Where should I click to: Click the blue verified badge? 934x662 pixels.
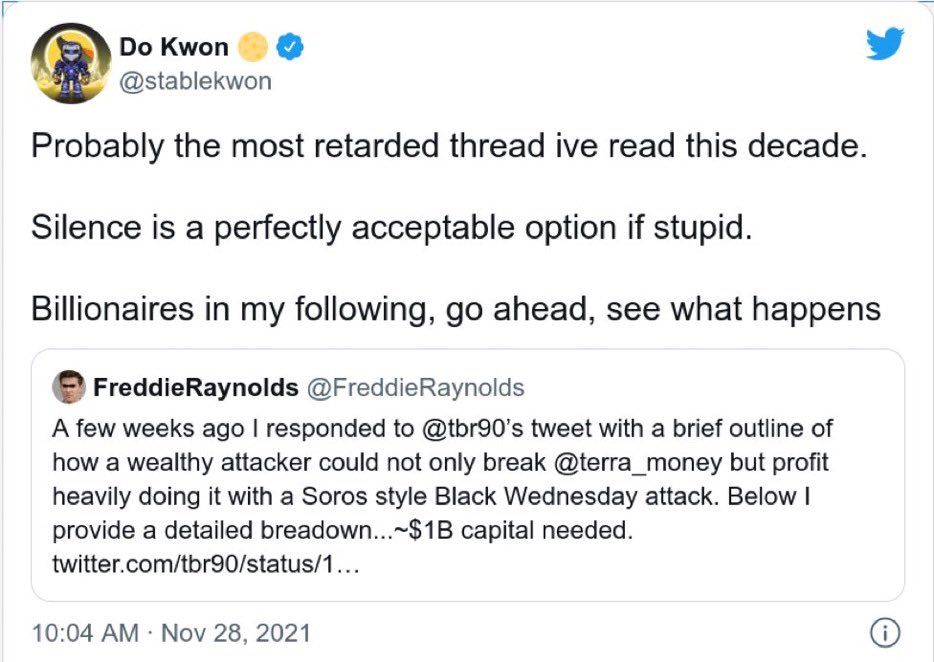coord(290,46)
